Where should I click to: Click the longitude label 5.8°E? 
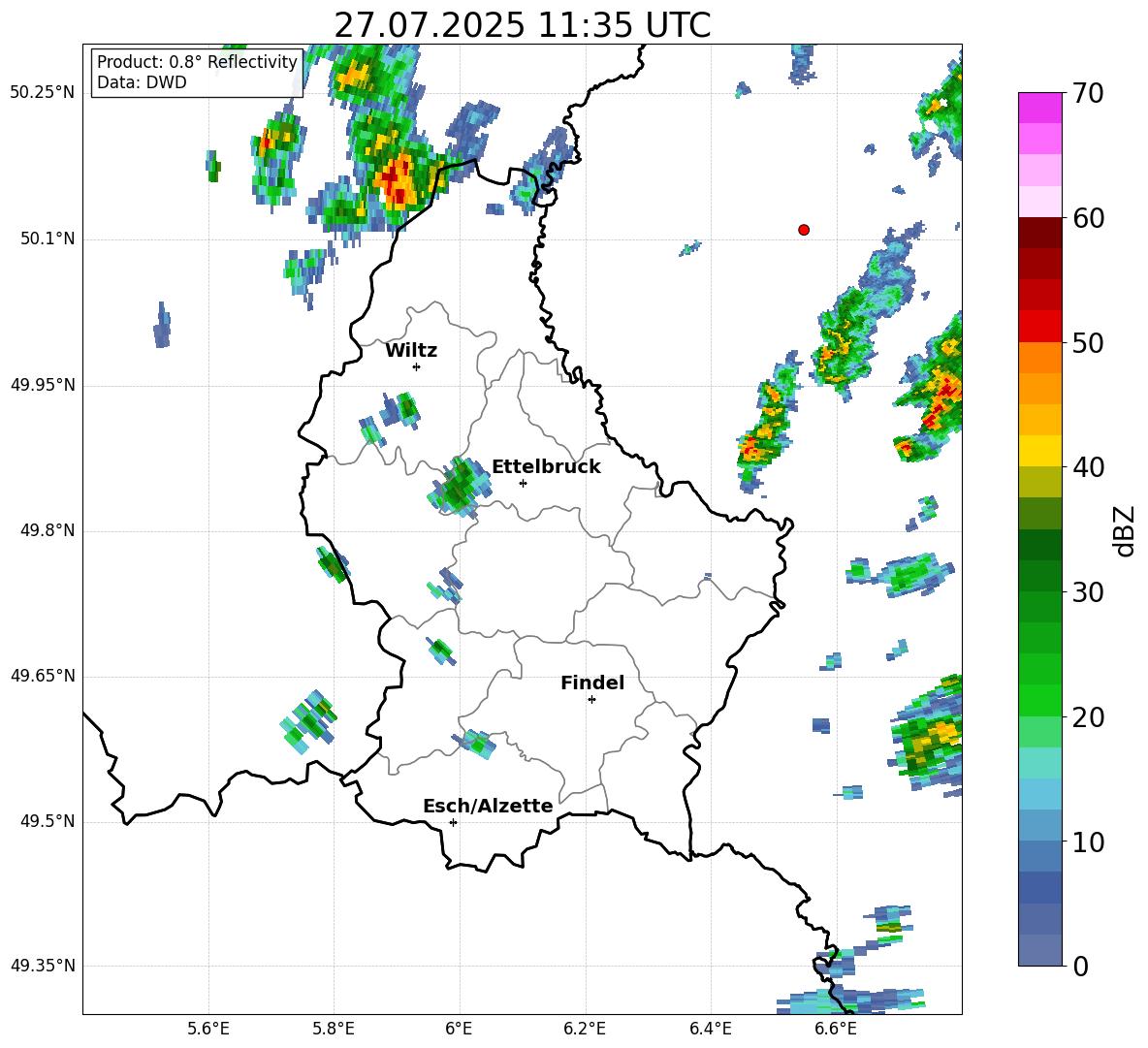(334, 1029)
